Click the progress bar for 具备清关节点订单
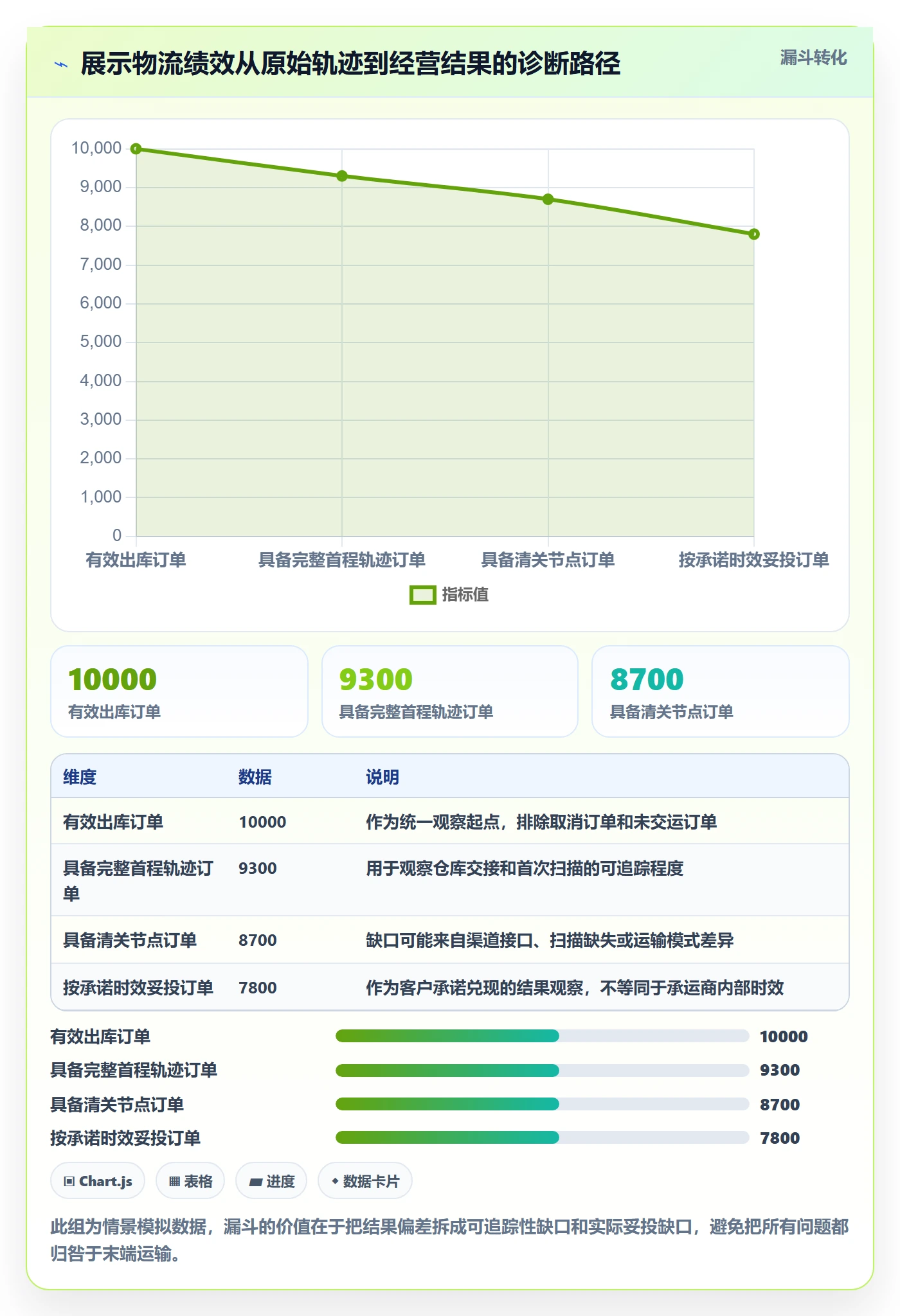This screenshot has height=1316, width=900. (542, 1104)
